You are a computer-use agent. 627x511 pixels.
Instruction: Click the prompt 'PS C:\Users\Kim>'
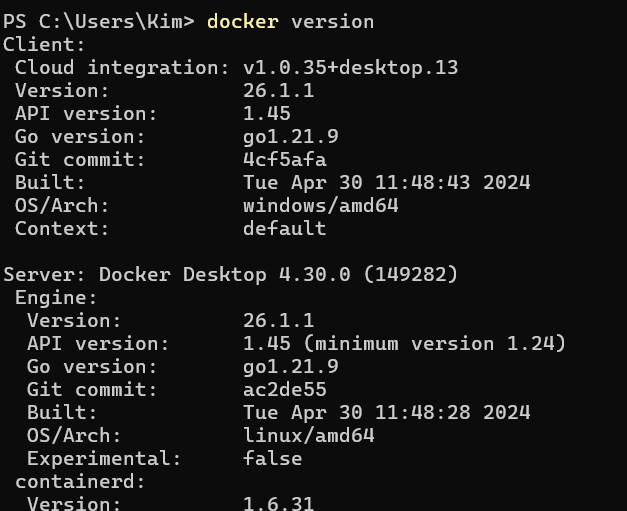coord(99,21)
